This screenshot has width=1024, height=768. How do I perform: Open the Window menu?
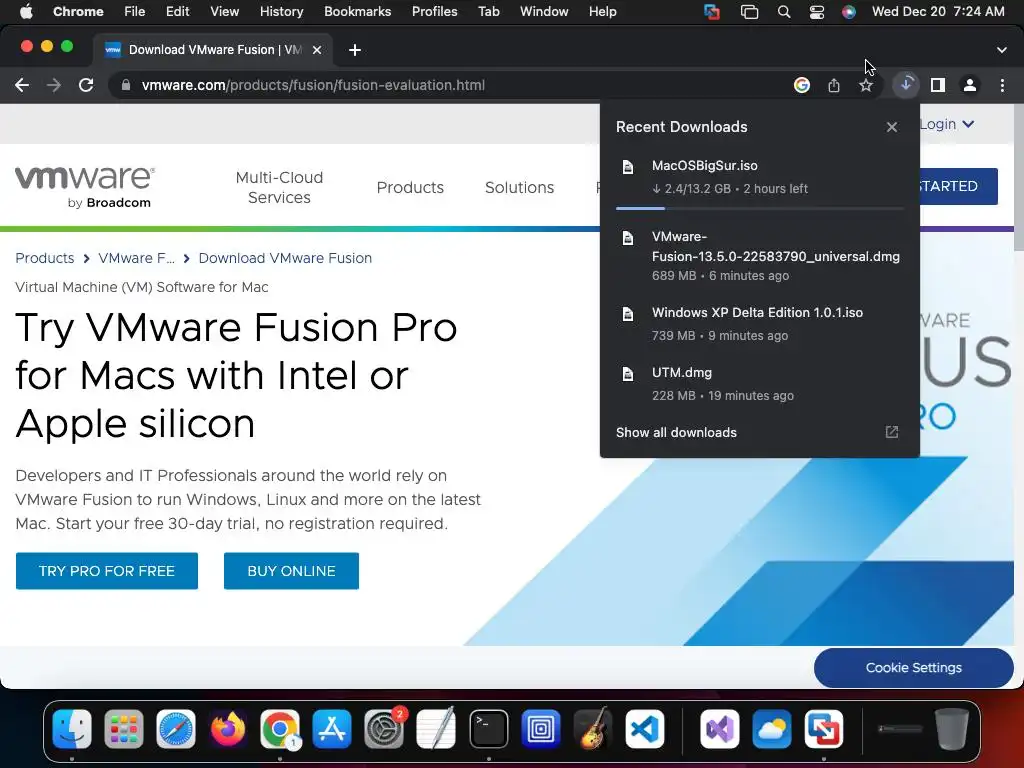pyautogui.click(x=544, y=12)
